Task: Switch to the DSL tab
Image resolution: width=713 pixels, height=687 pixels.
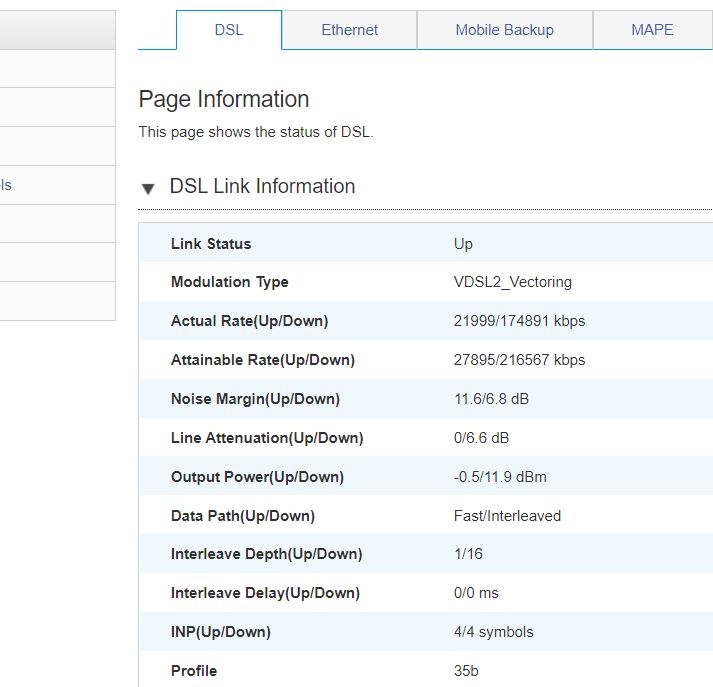Action: coord(229,30)
